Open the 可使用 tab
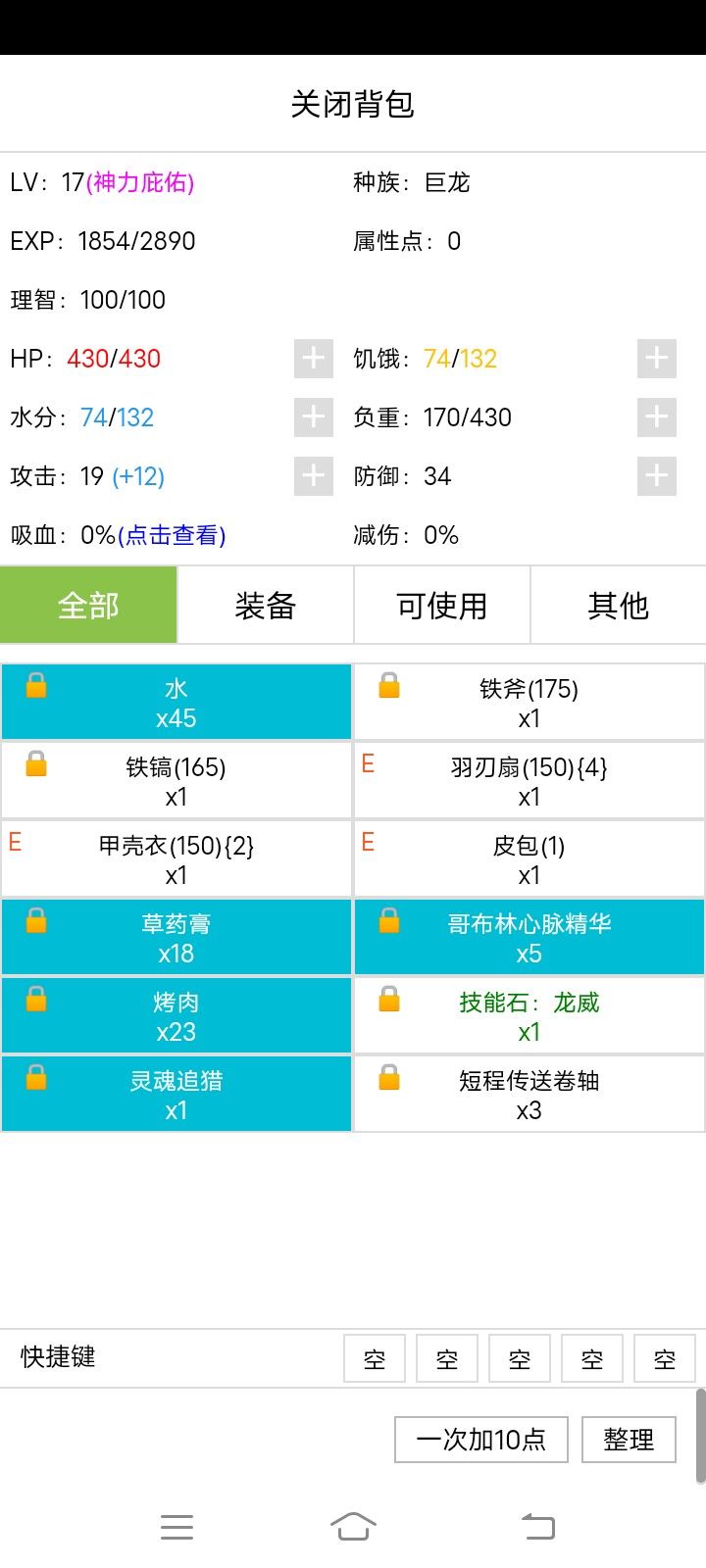 [441, 606]
